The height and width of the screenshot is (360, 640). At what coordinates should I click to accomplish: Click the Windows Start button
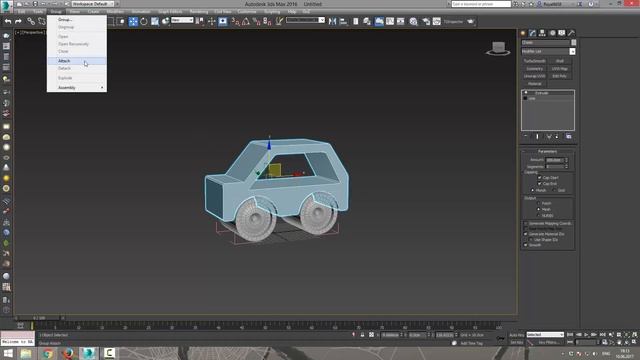coord(8,353)
